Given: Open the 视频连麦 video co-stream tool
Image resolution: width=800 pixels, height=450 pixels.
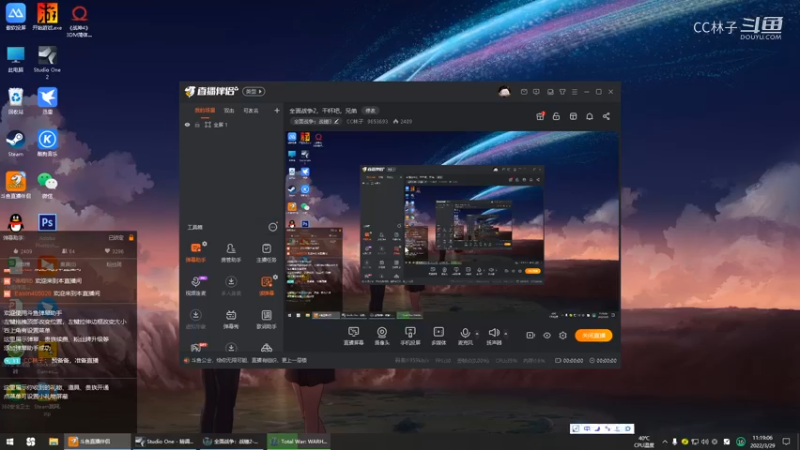Looking at the screenshot, I should pos(195,286).
